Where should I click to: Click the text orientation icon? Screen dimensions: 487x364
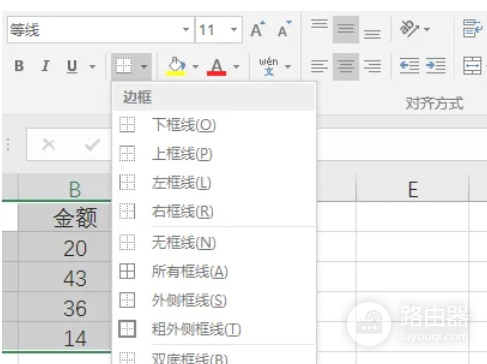click(x=409, y=29)
